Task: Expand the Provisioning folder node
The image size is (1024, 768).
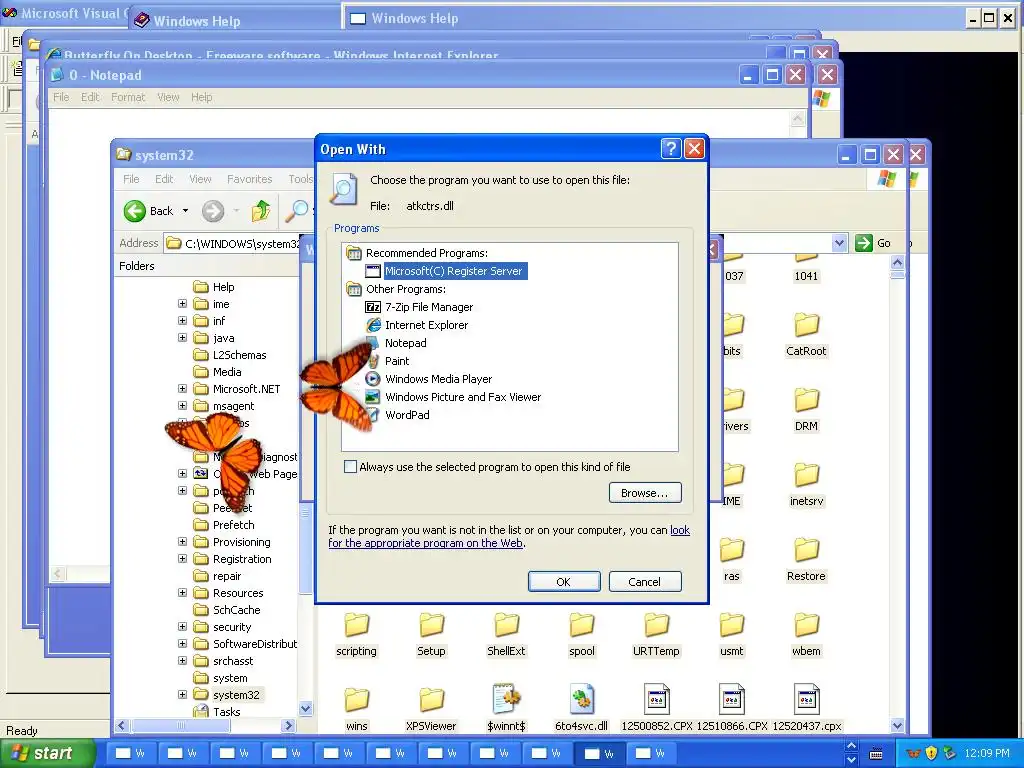Action: click(182, 541)
